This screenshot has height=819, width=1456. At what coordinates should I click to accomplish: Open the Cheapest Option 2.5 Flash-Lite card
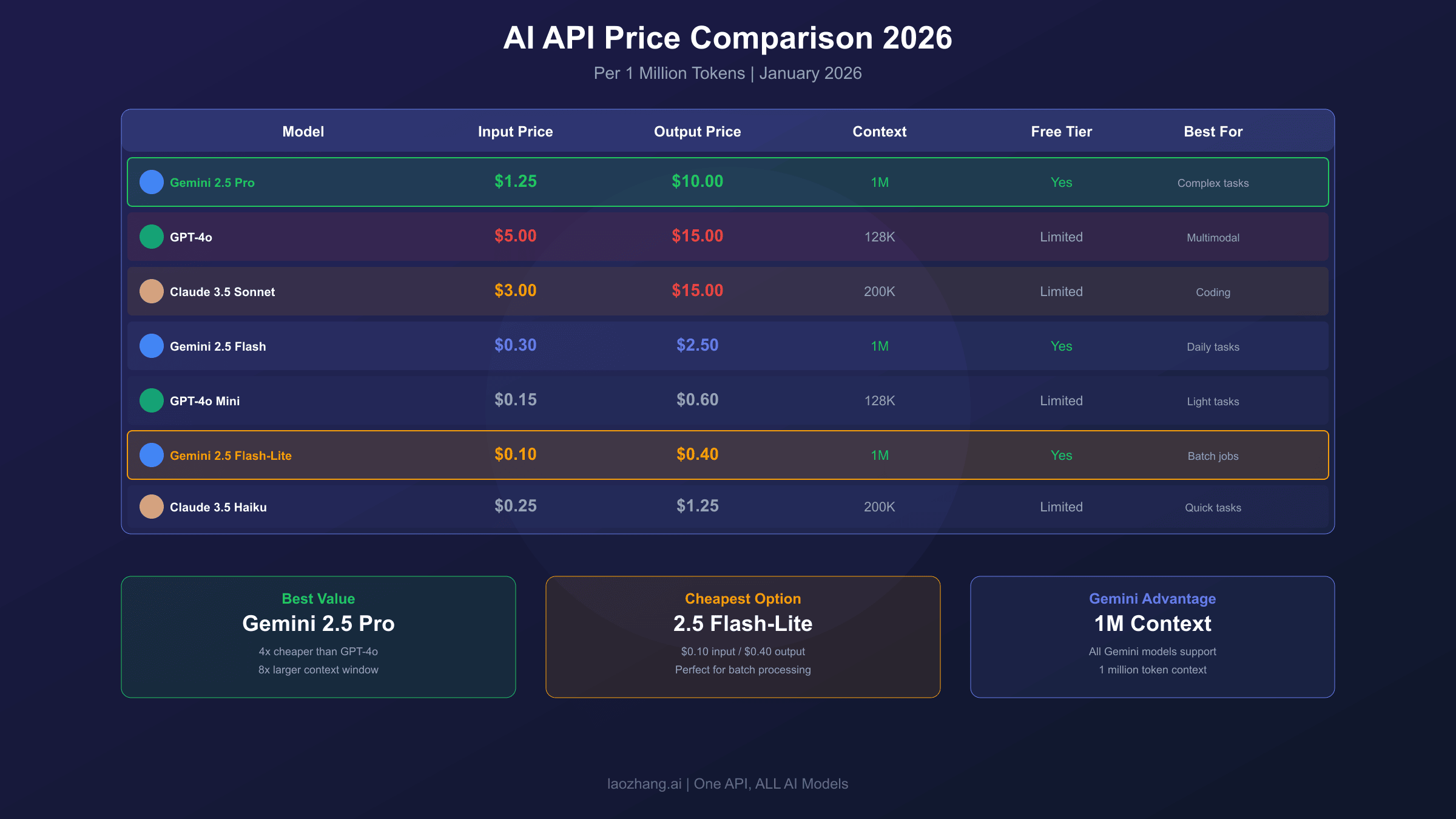(x=743, y=636)
